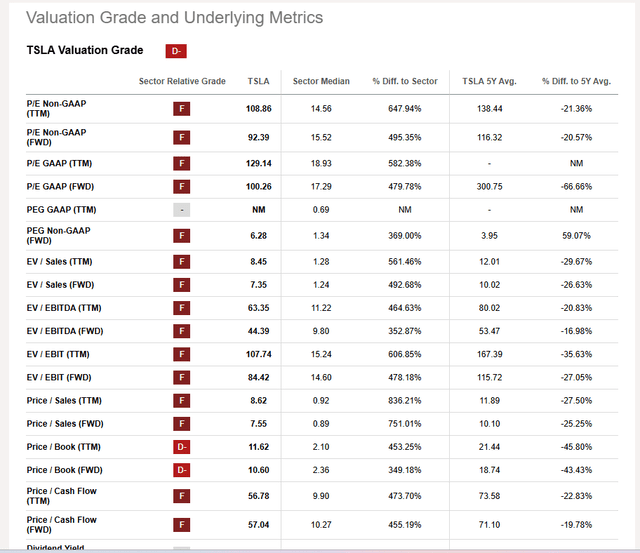Select the percentage -16.98%
This screenshot has height=553, width=640.
tap(576, 331)
